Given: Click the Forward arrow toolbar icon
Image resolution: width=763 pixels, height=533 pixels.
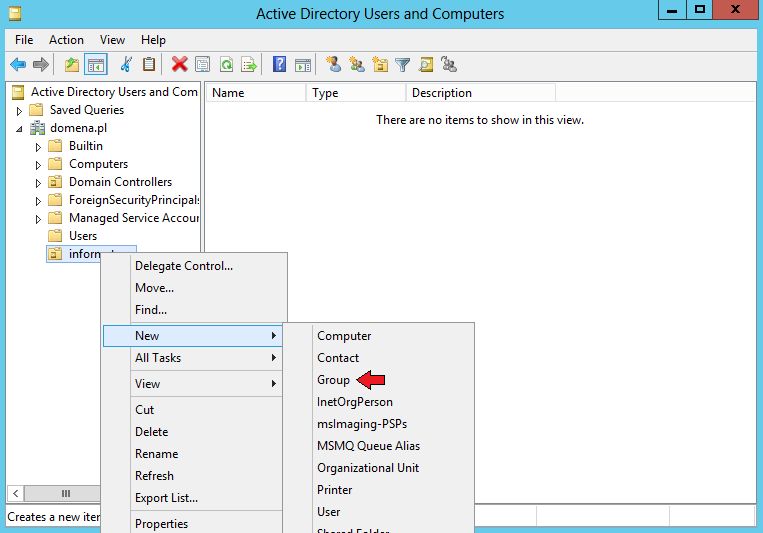Looking at the screenshot, I should point(41,64).
